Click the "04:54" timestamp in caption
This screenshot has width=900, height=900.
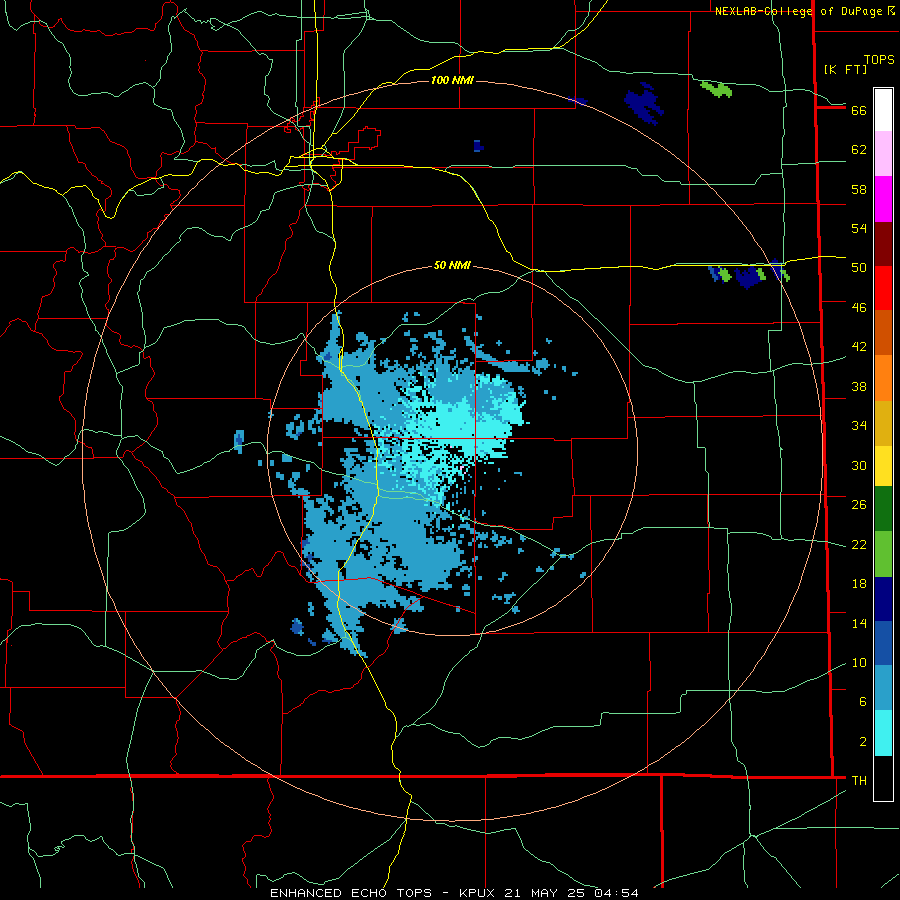[x=616, y=893]
